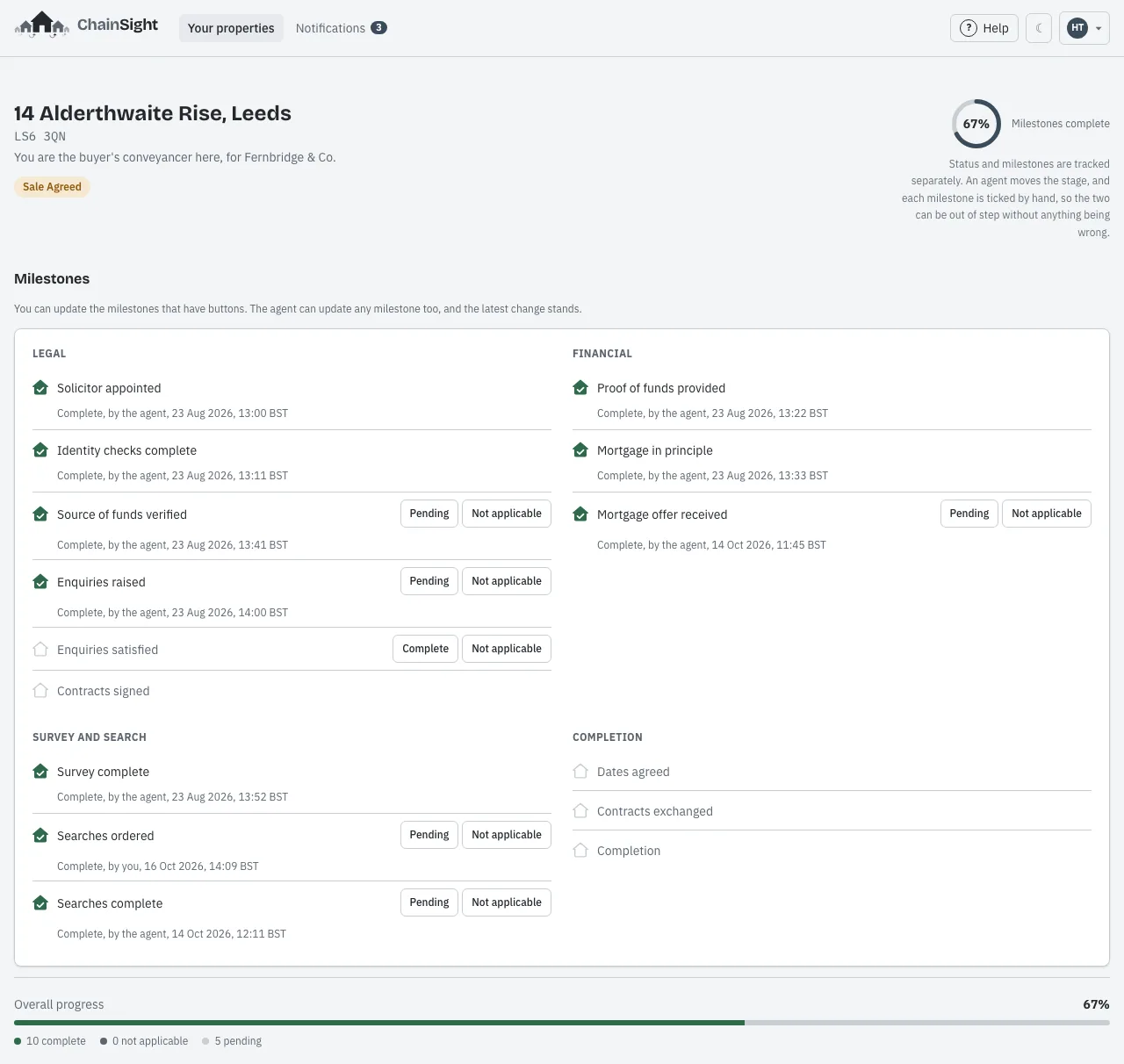
Task: Click the Mortgage offer received check icon
Action: coord(580,514)
